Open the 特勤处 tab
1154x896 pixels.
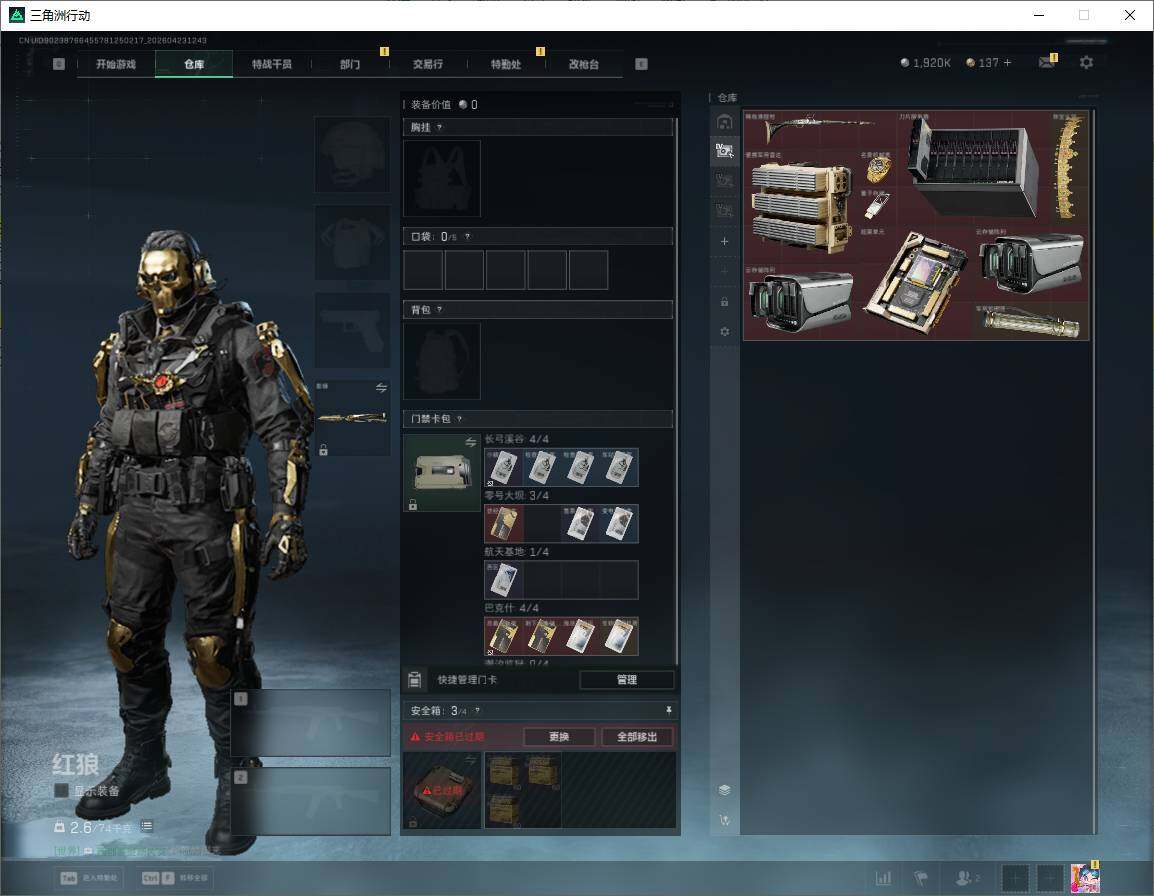click(x=506, y=64)
